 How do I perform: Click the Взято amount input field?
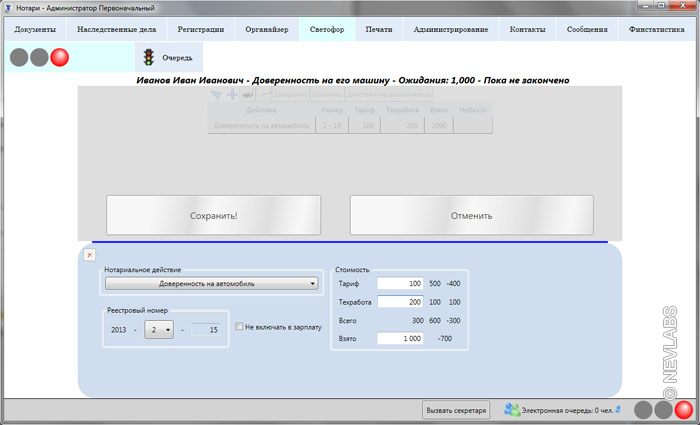click(401, 339)
